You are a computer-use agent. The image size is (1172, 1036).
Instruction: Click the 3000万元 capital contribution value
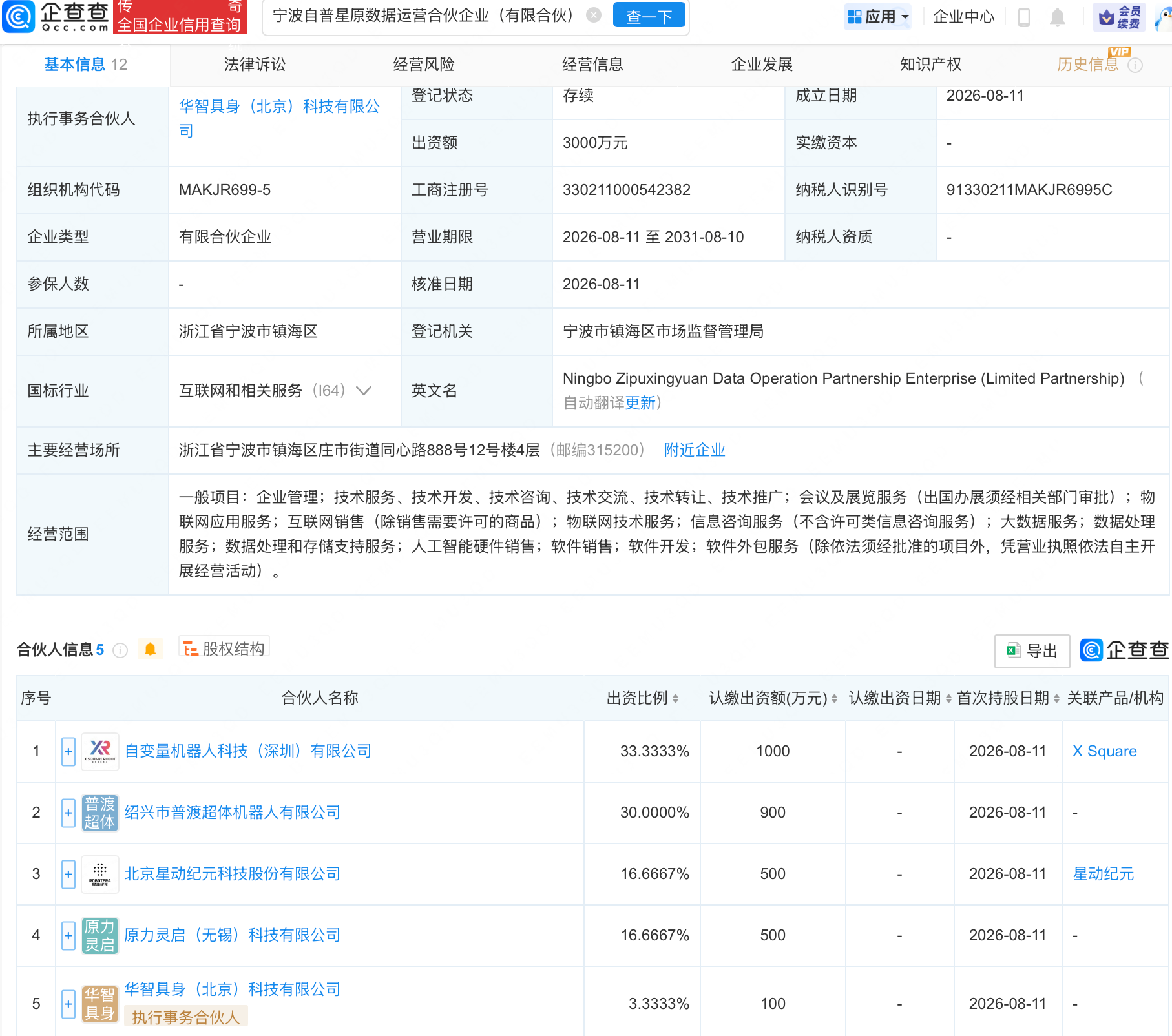[x=595, y=143]
